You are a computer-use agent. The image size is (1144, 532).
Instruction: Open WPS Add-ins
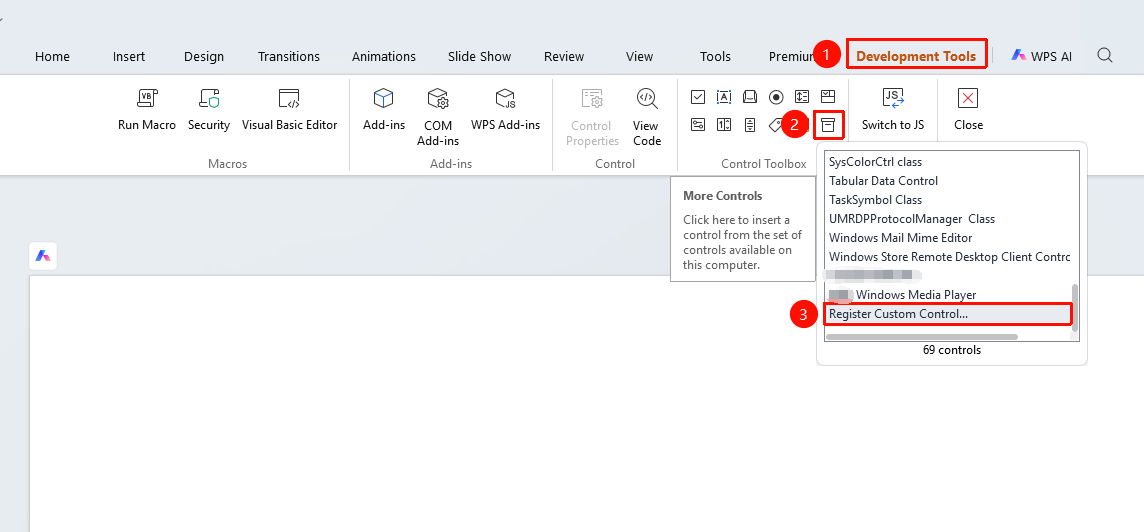pos(506,109)
